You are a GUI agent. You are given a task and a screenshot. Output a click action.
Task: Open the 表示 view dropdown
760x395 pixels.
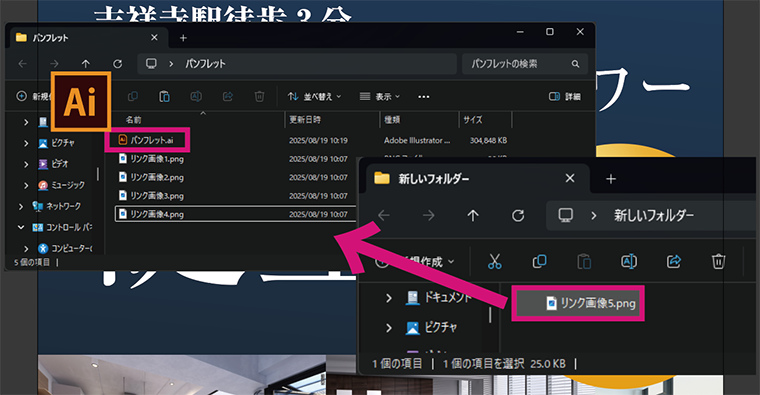click(x=380, y=96)
